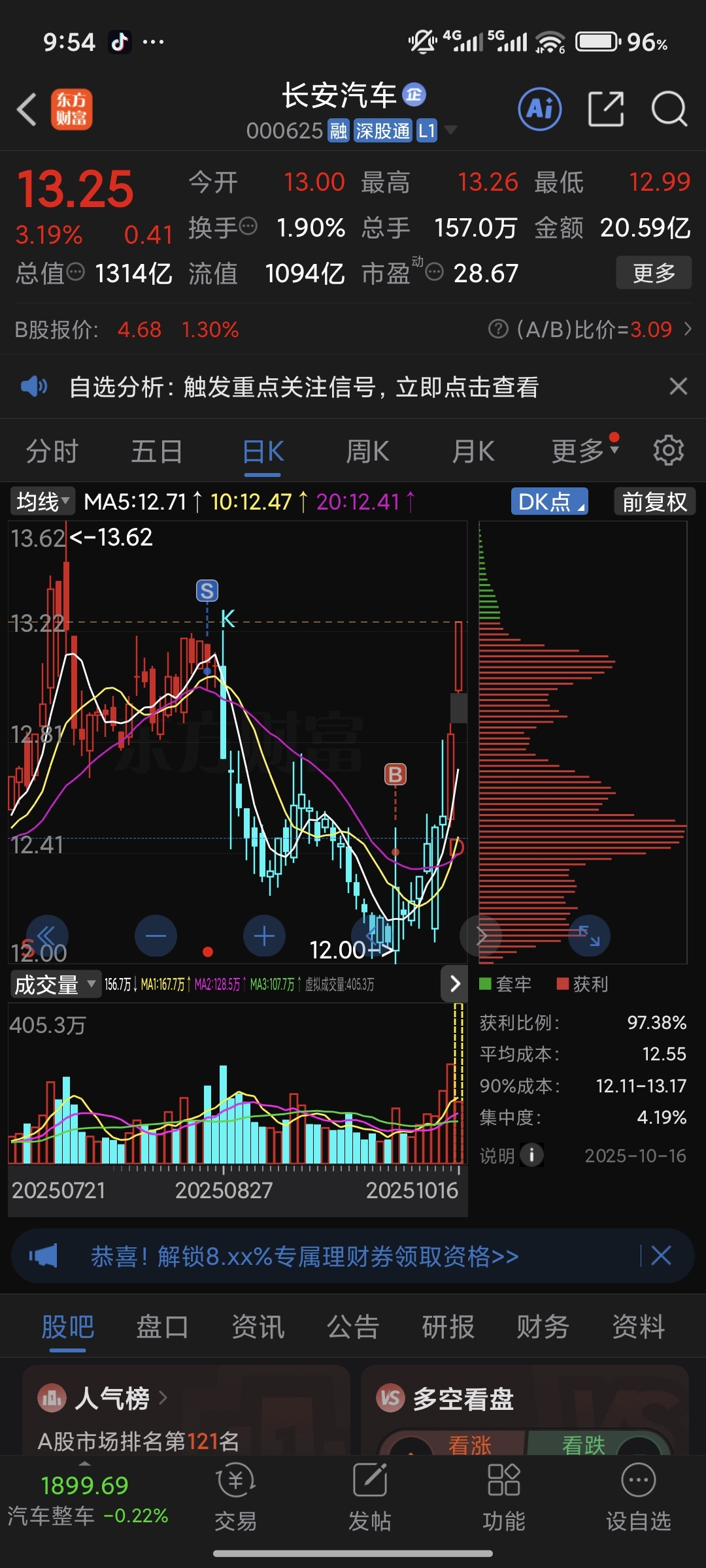
Task: Tap the 总值 info circle icon
Action: (x=76, y=271)
